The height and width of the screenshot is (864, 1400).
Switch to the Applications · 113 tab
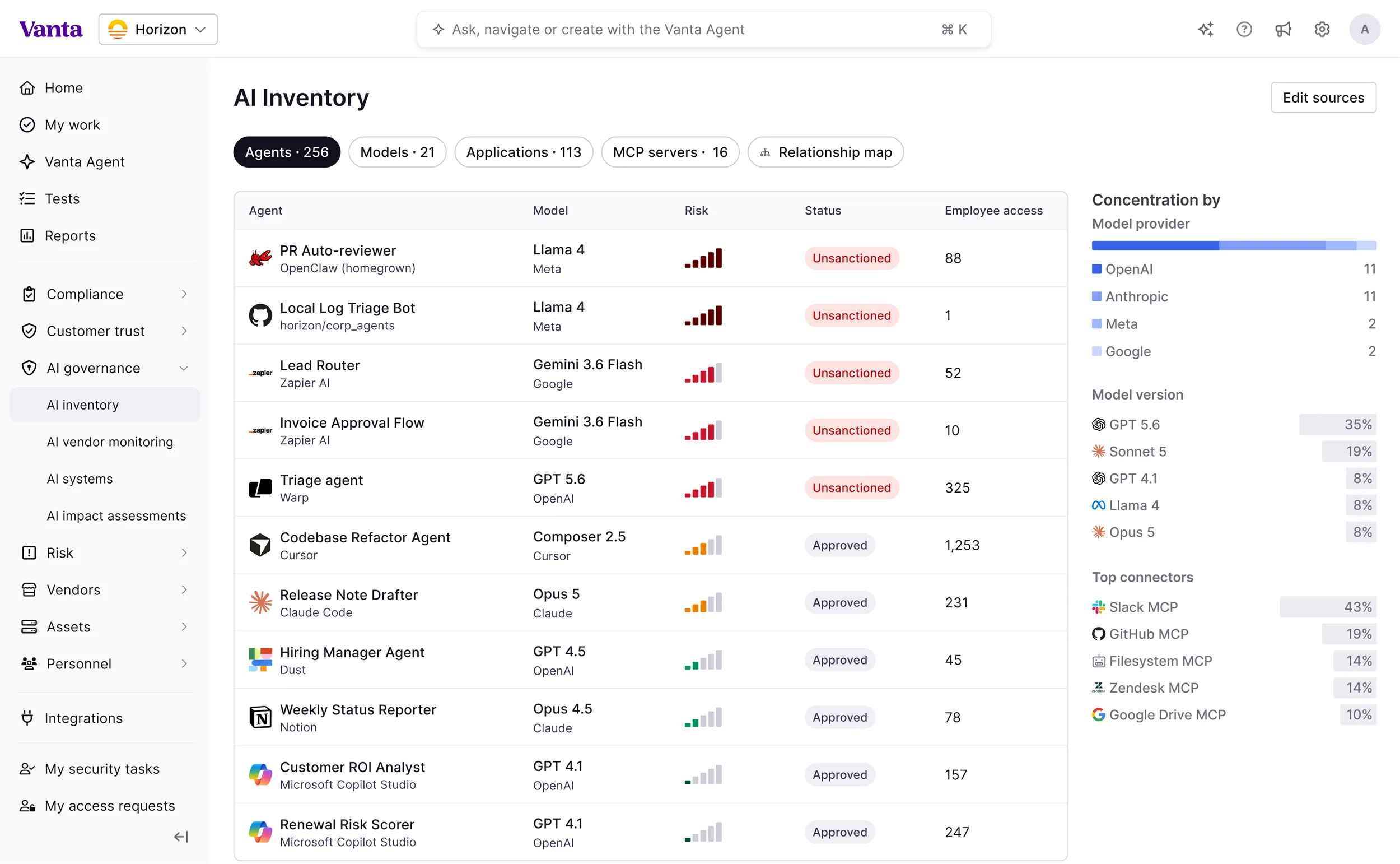point(524,152)
